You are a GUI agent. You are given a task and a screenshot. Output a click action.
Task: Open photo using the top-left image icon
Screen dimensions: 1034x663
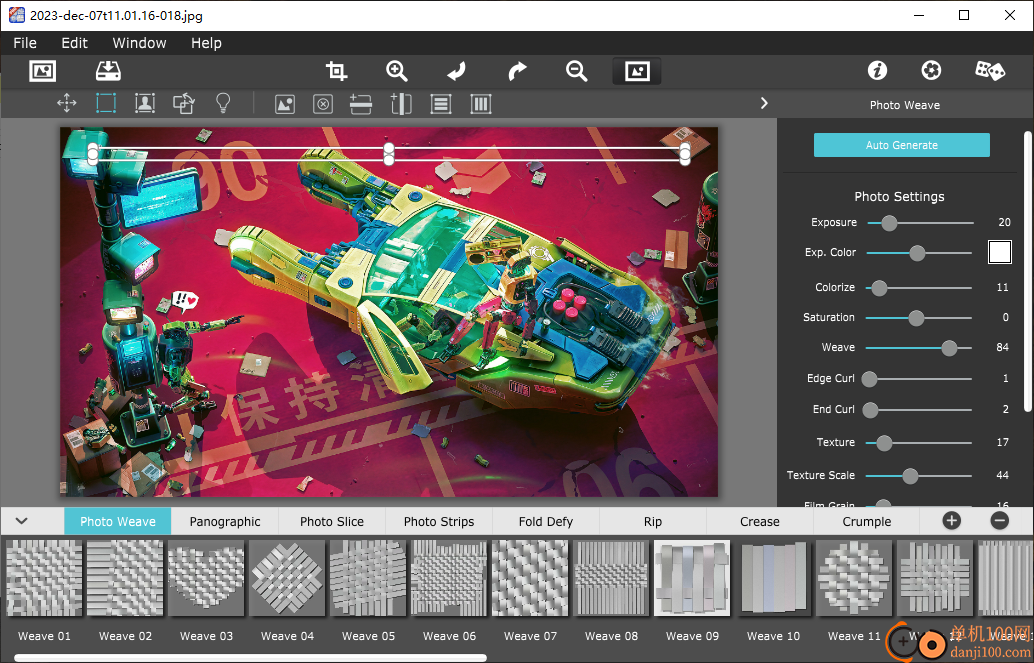tap(43, 71)
